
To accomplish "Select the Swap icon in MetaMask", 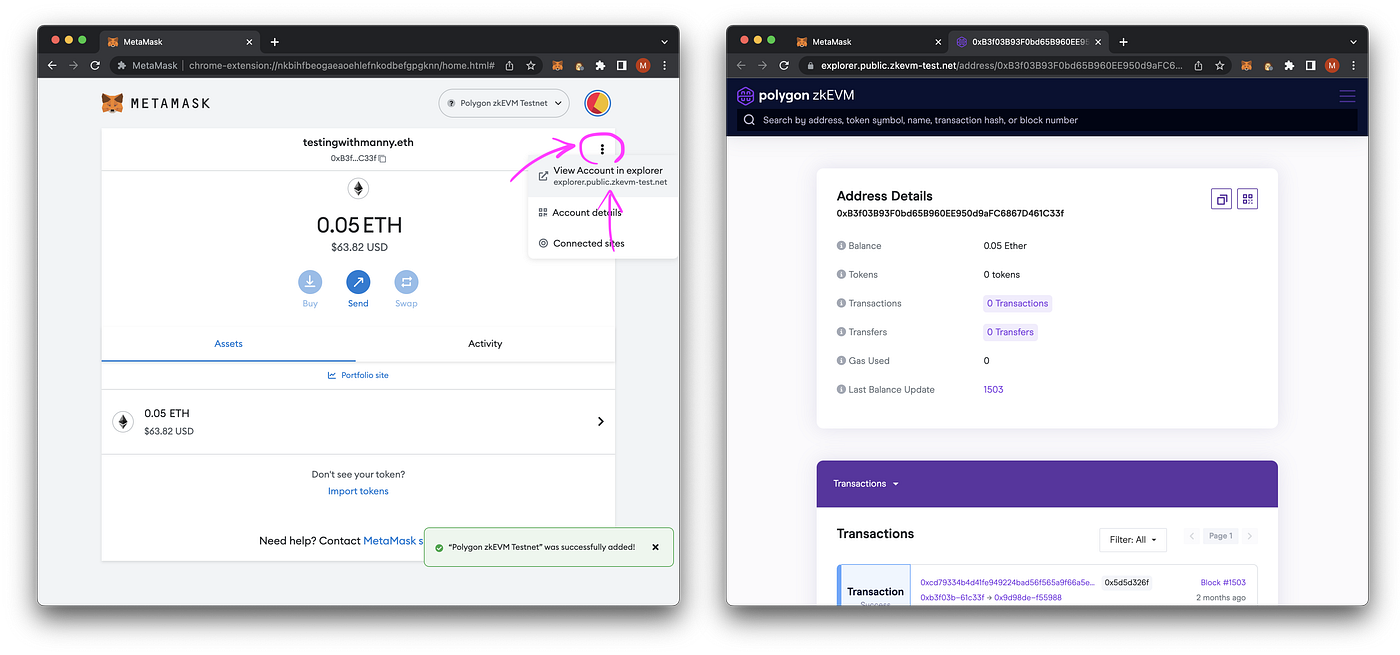I will pos(406,282).
